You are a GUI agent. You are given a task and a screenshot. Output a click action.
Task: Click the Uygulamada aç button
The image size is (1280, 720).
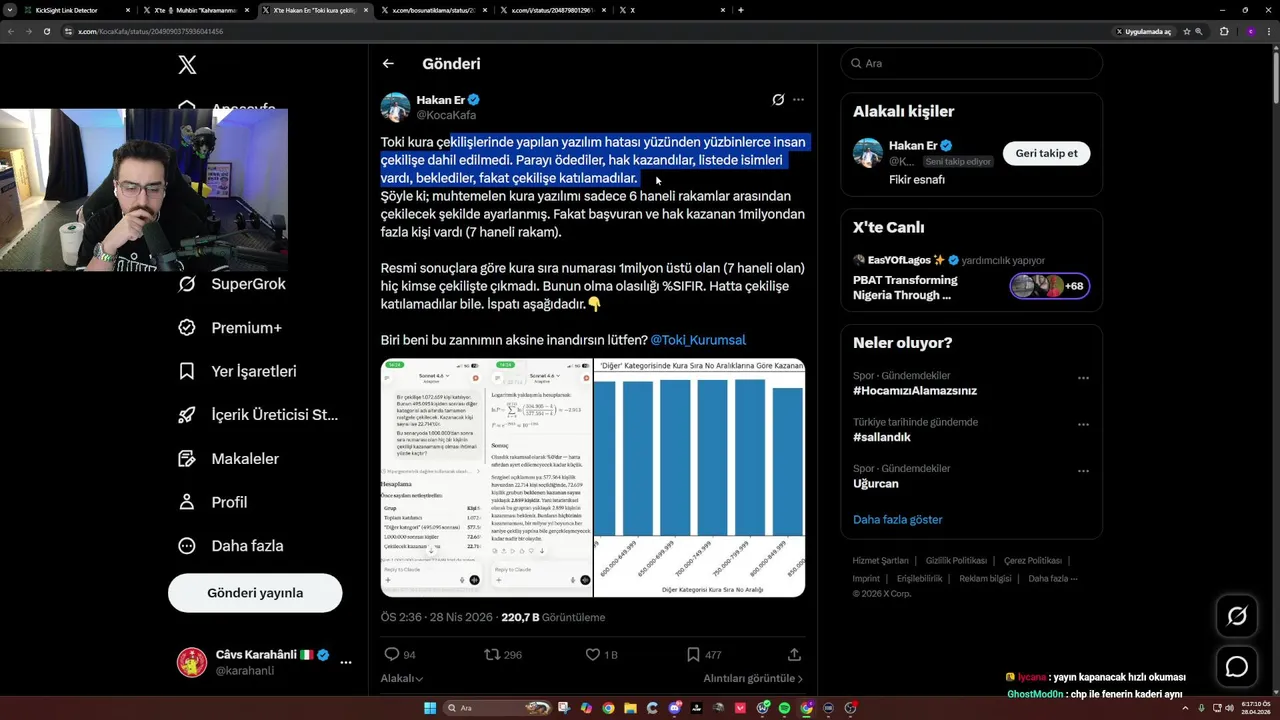(x=1143, y=31)
